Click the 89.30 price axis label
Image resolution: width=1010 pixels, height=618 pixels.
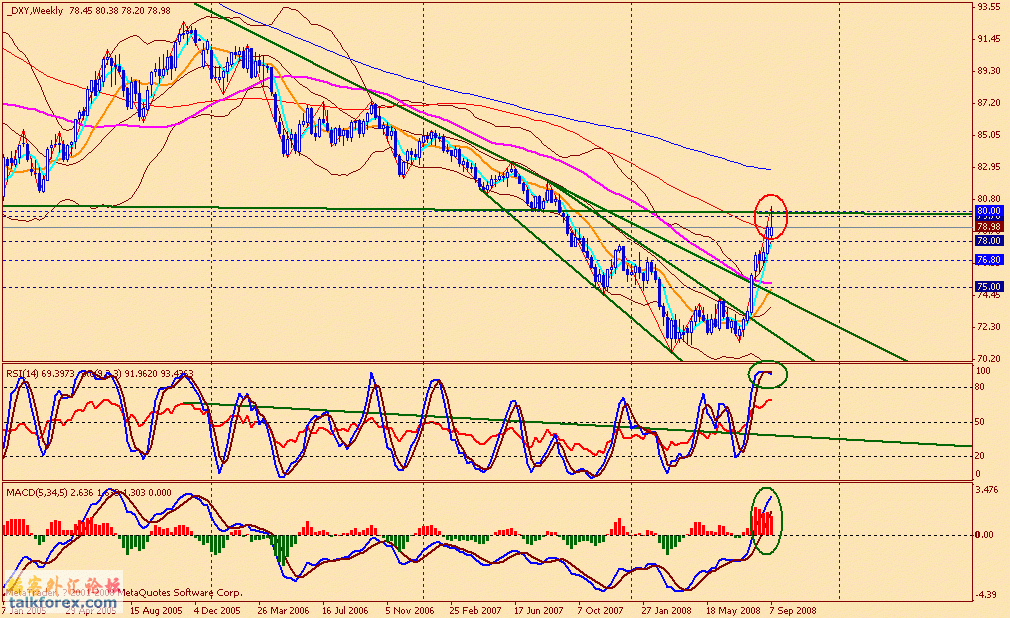pos(988,71)
